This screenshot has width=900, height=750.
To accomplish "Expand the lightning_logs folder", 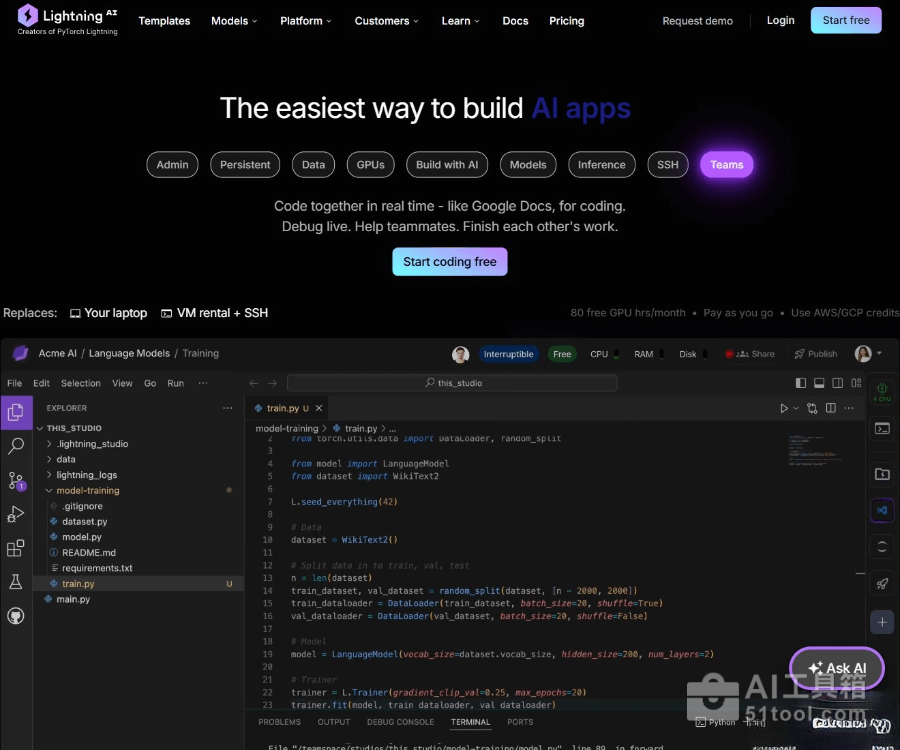I will tap(86, 475).
